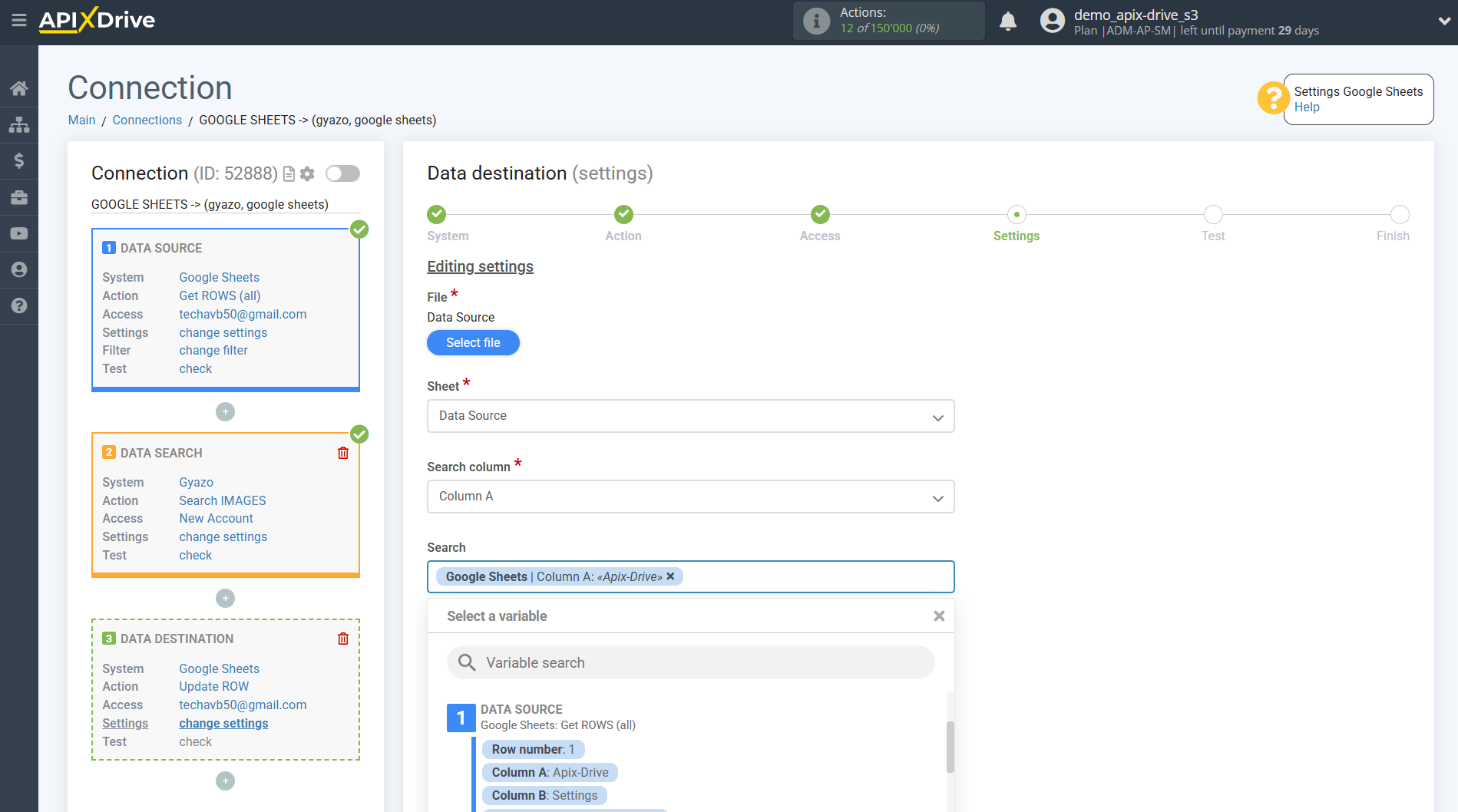
Task: Delete the Data Search block with trash icon
Action: (x=343, y=453)
